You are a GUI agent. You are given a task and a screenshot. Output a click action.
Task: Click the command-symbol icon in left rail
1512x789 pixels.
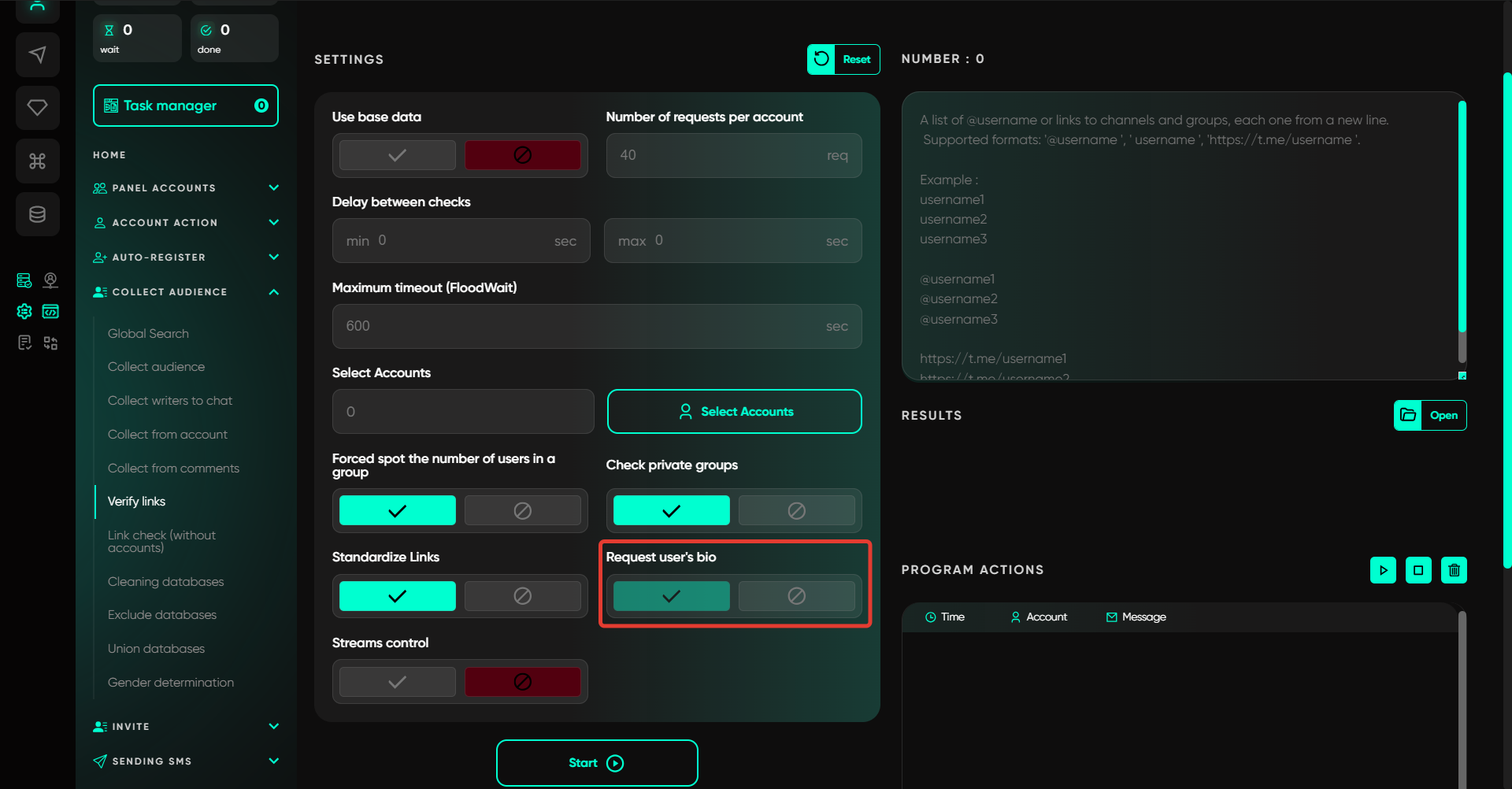pyautogui.click(x=37, y=161)
